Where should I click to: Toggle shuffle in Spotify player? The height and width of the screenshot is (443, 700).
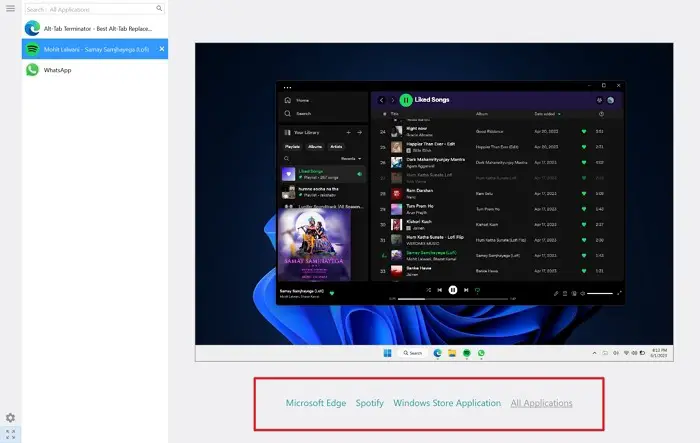click(x=428, y=290)
